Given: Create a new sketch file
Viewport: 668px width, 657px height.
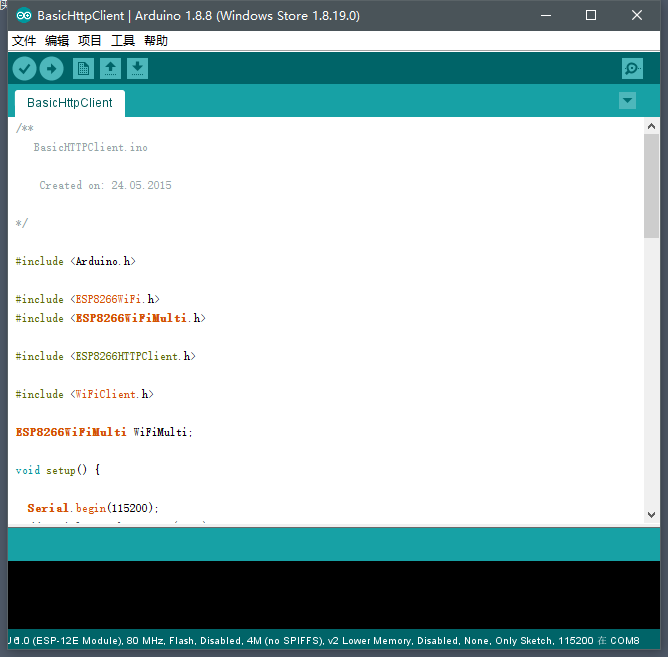Looking at the screenshot, I should click(83, 69).
